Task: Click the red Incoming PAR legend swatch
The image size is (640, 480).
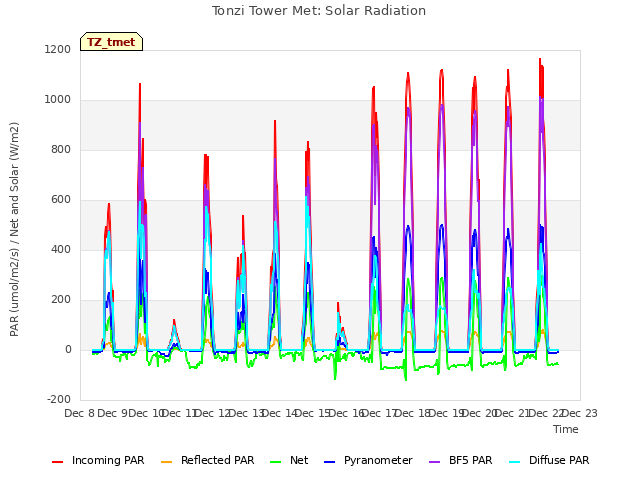Action: coord(58,462)
